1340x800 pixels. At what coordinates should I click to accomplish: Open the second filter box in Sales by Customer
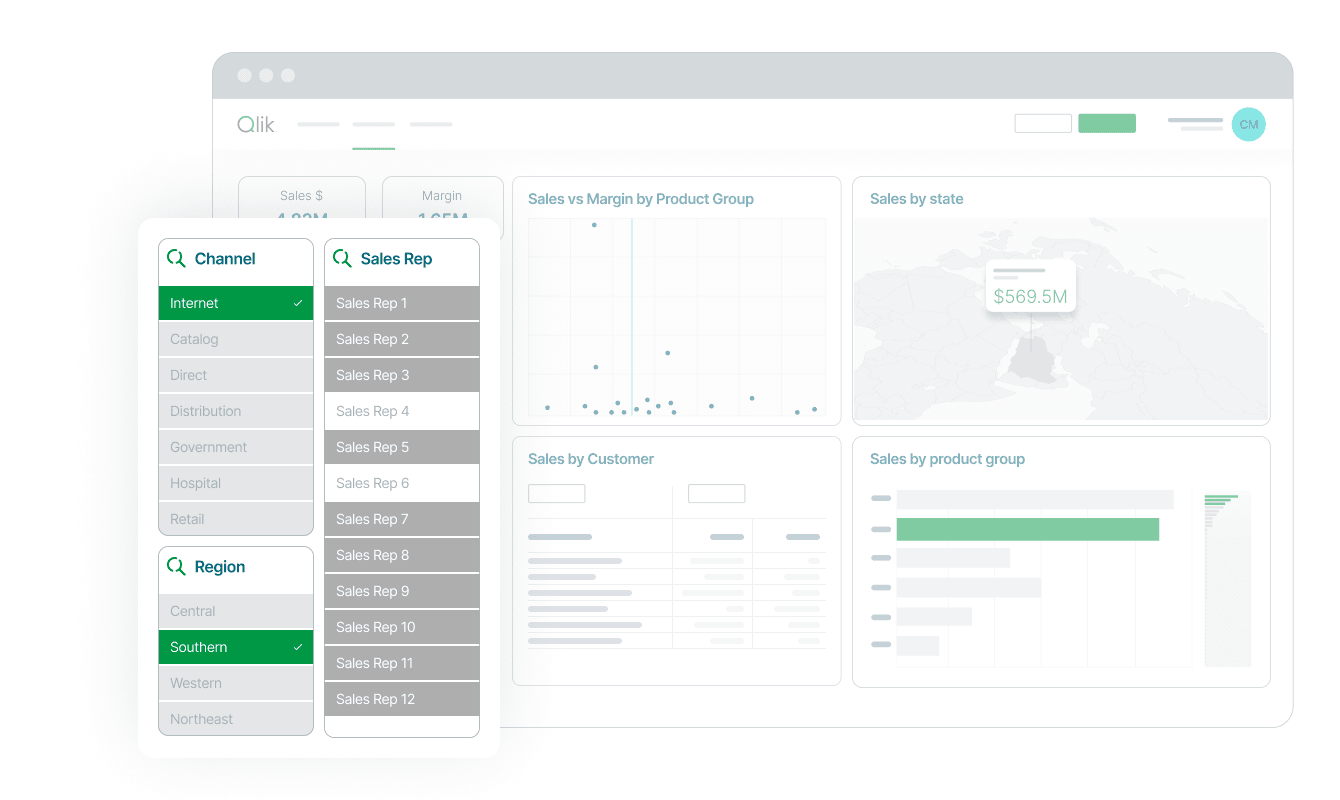pos(716,493)
